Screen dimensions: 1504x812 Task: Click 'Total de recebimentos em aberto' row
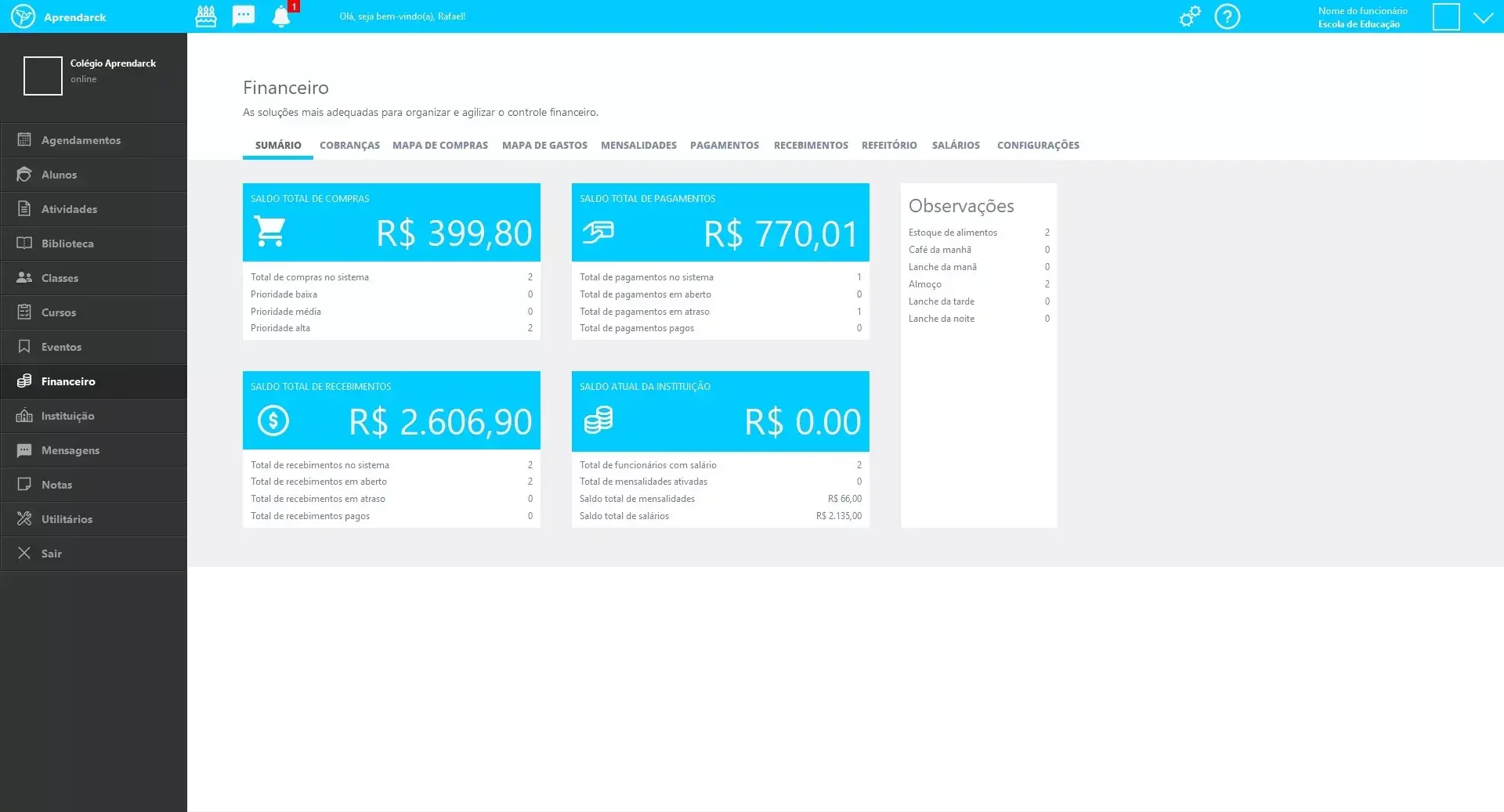point(392,482)
